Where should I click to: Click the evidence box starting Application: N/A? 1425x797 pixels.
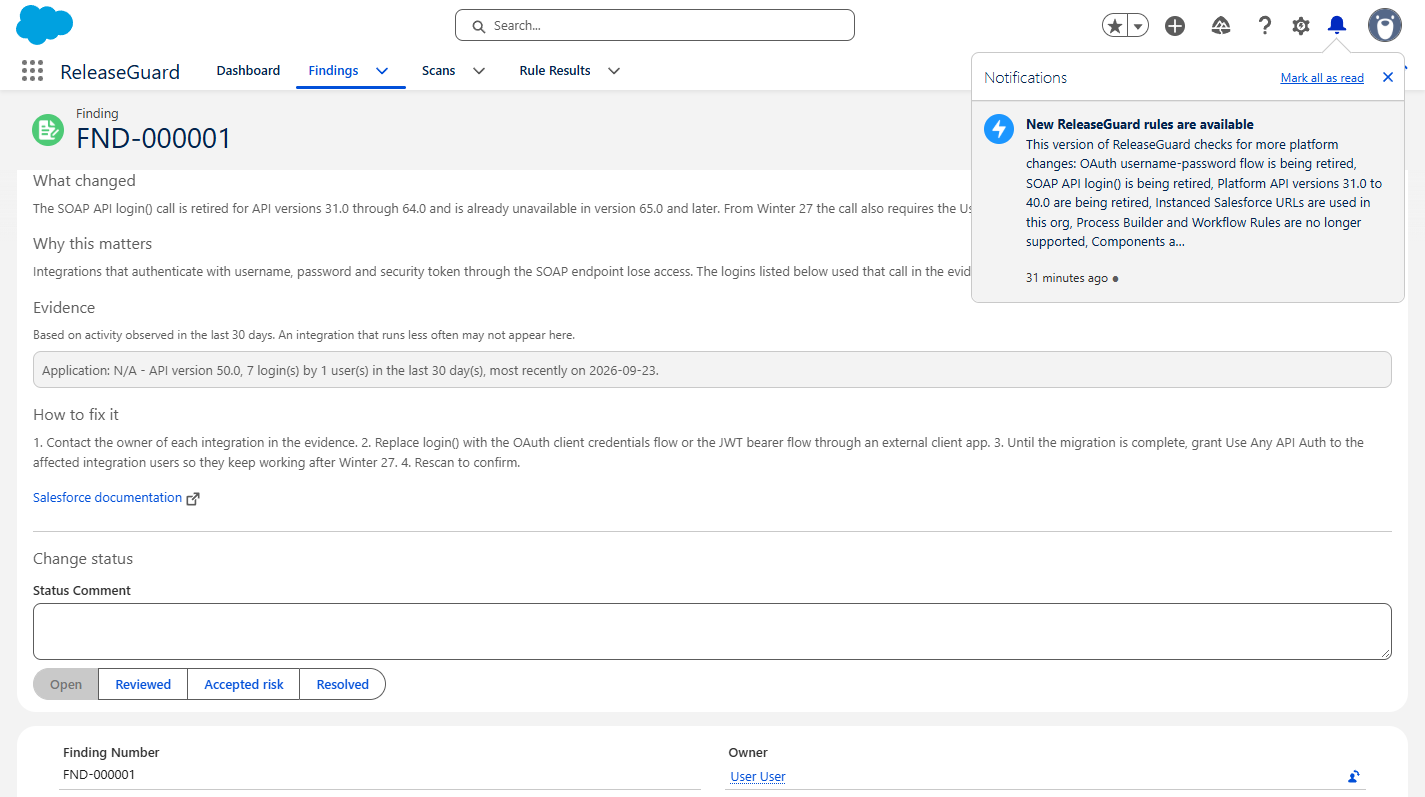[x=712, y=370]
